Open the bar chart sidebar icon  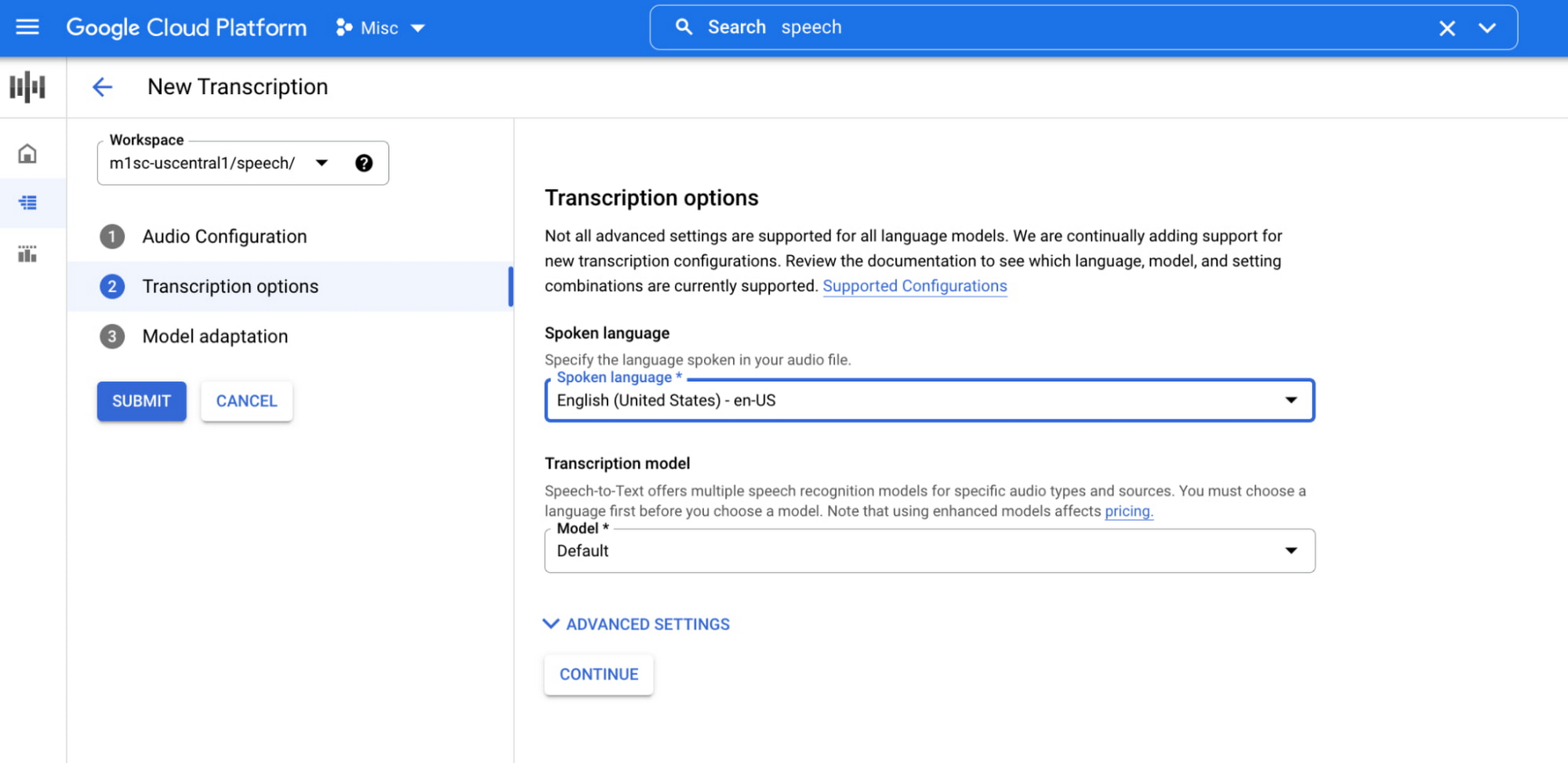click(27, 253)
